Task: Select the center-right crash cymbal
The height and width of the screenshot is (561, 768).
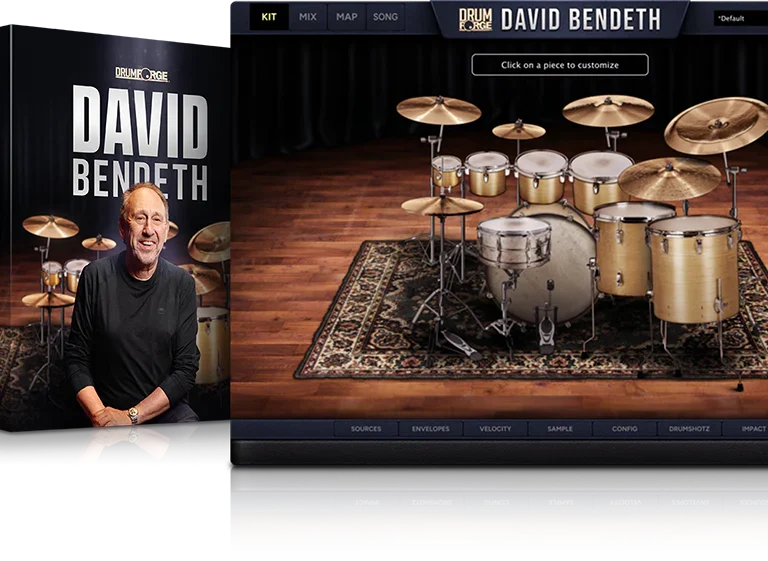Action: pos(608,111)
